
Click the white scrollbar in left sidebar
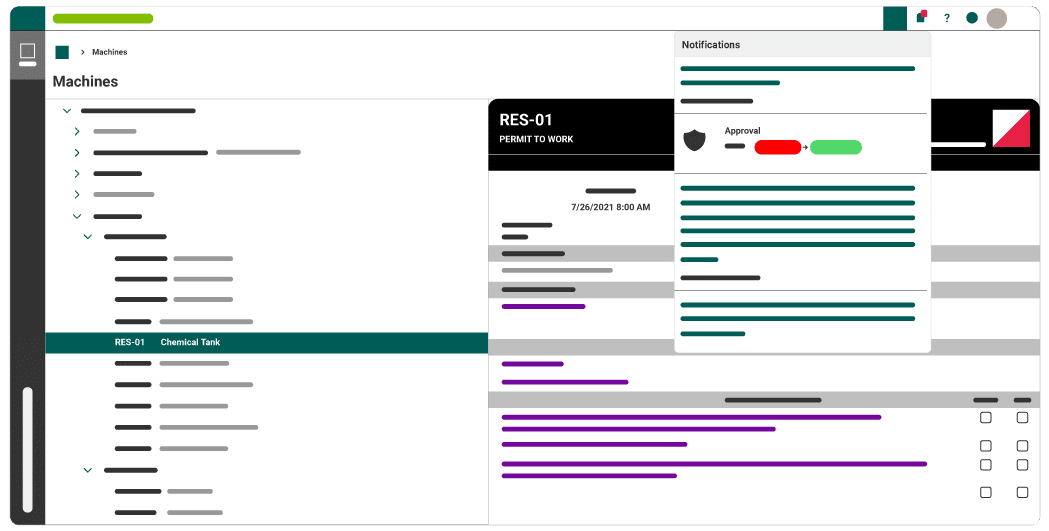click(27, 450)
